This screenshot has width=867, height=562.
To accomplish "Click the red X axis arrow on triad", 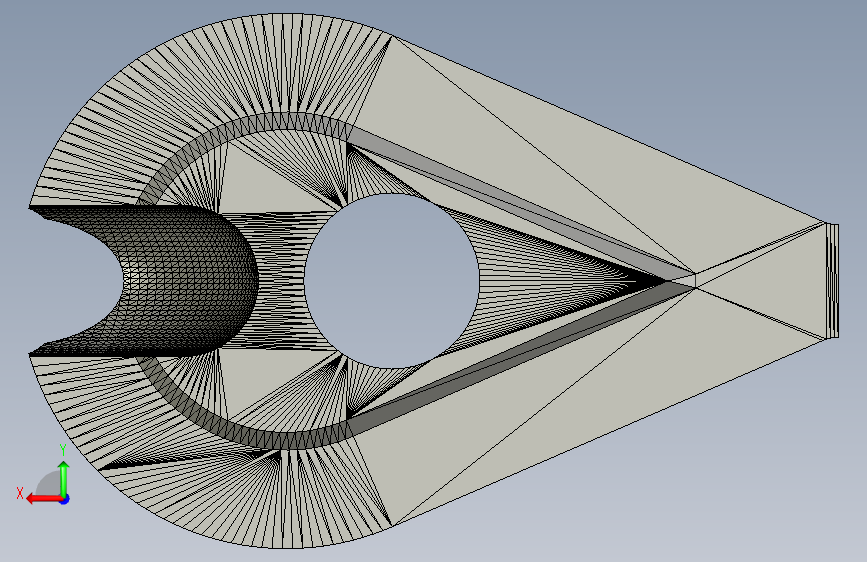I will [x=43, y=499].
